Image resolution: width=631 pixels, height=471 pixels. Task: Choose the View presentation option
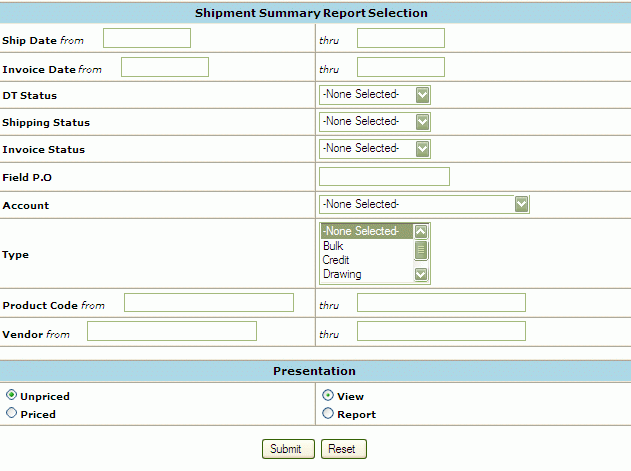point(328,395)
